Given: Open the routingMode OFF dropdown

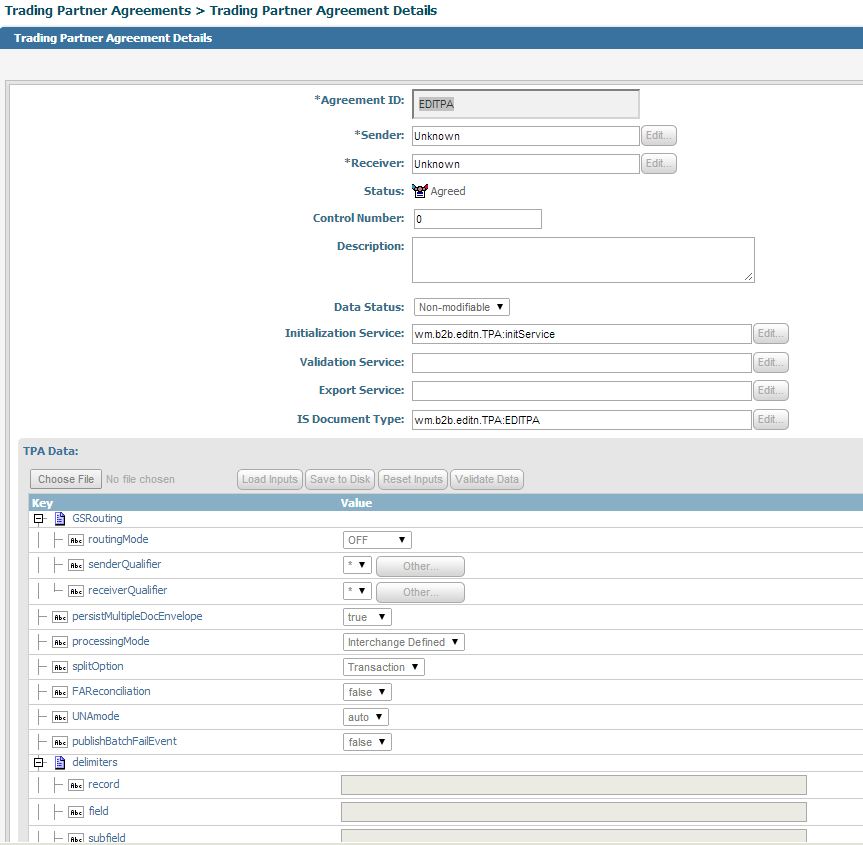Looking at the screenshot, I should [377, 540].
